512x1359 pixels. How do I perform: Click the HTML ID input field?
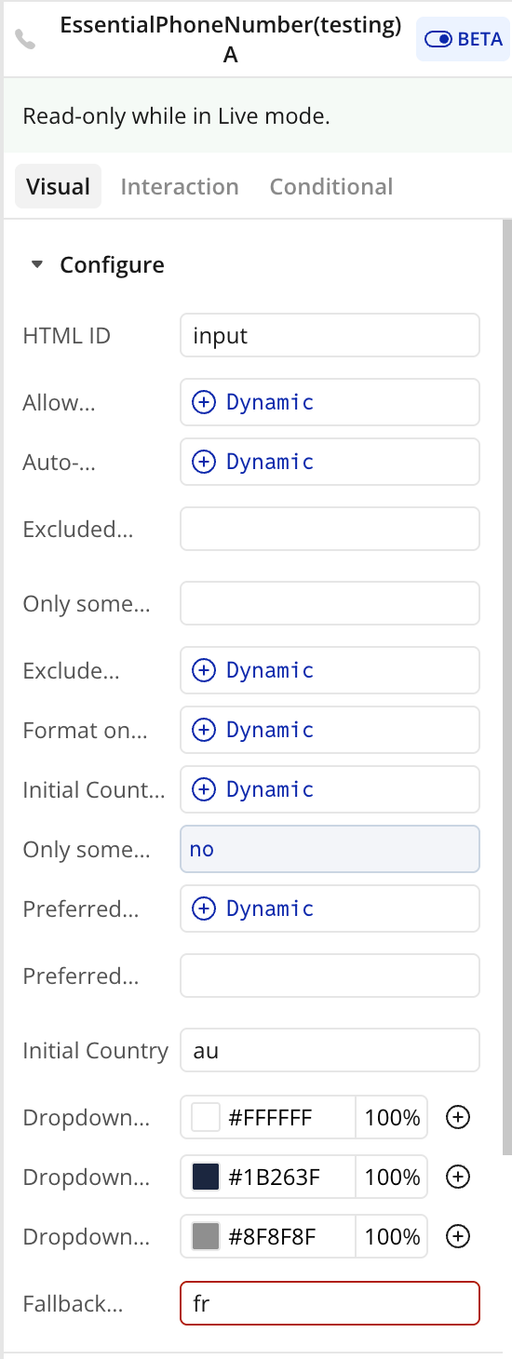330,335
